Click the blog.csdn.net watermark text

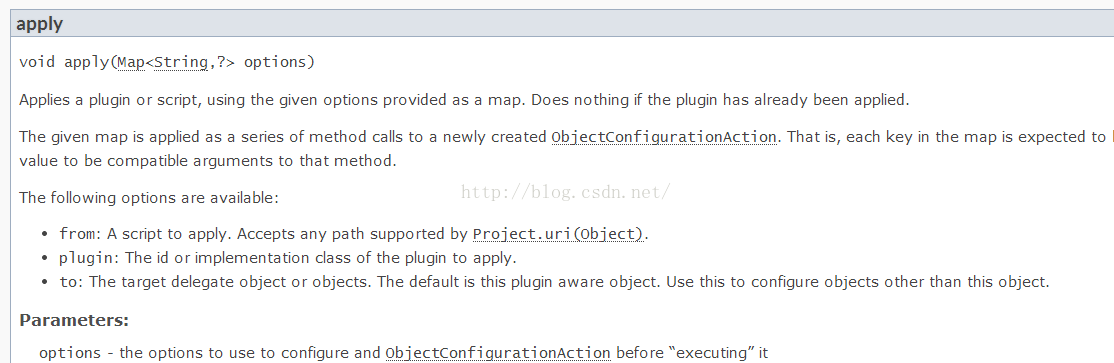(566, 193)
